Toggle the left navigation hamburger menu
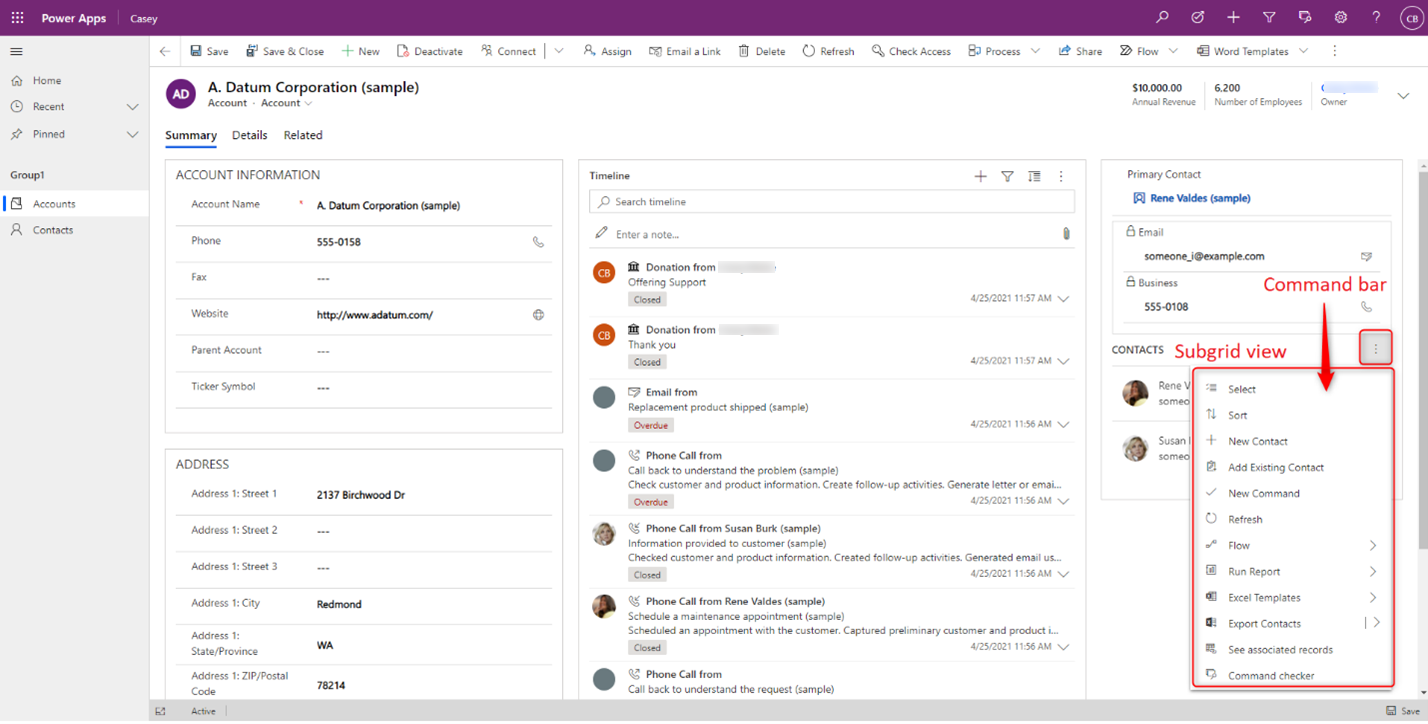1428x724 pixels. click(x=16, y=51)
